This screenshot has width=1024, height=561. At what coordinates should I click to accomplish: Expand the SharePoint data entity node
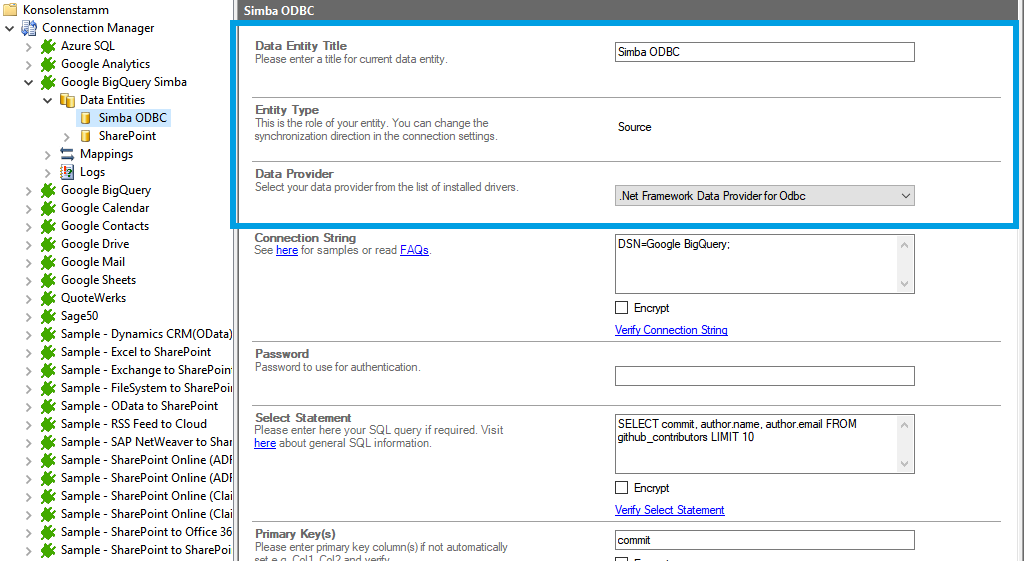click(67, 136)
